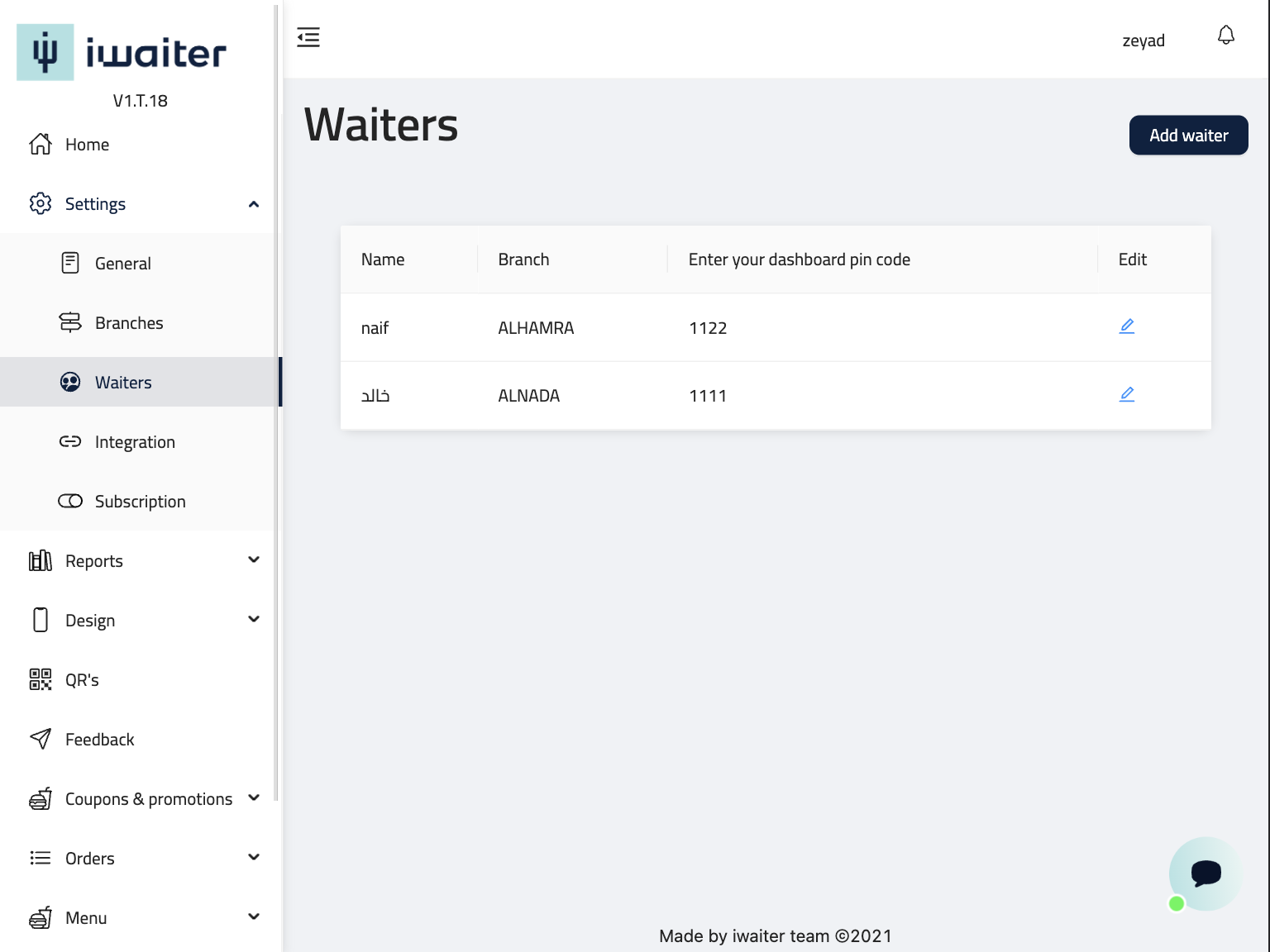Open the General settings page
This screenshot has height=952, width=1270.
point(122,264)
